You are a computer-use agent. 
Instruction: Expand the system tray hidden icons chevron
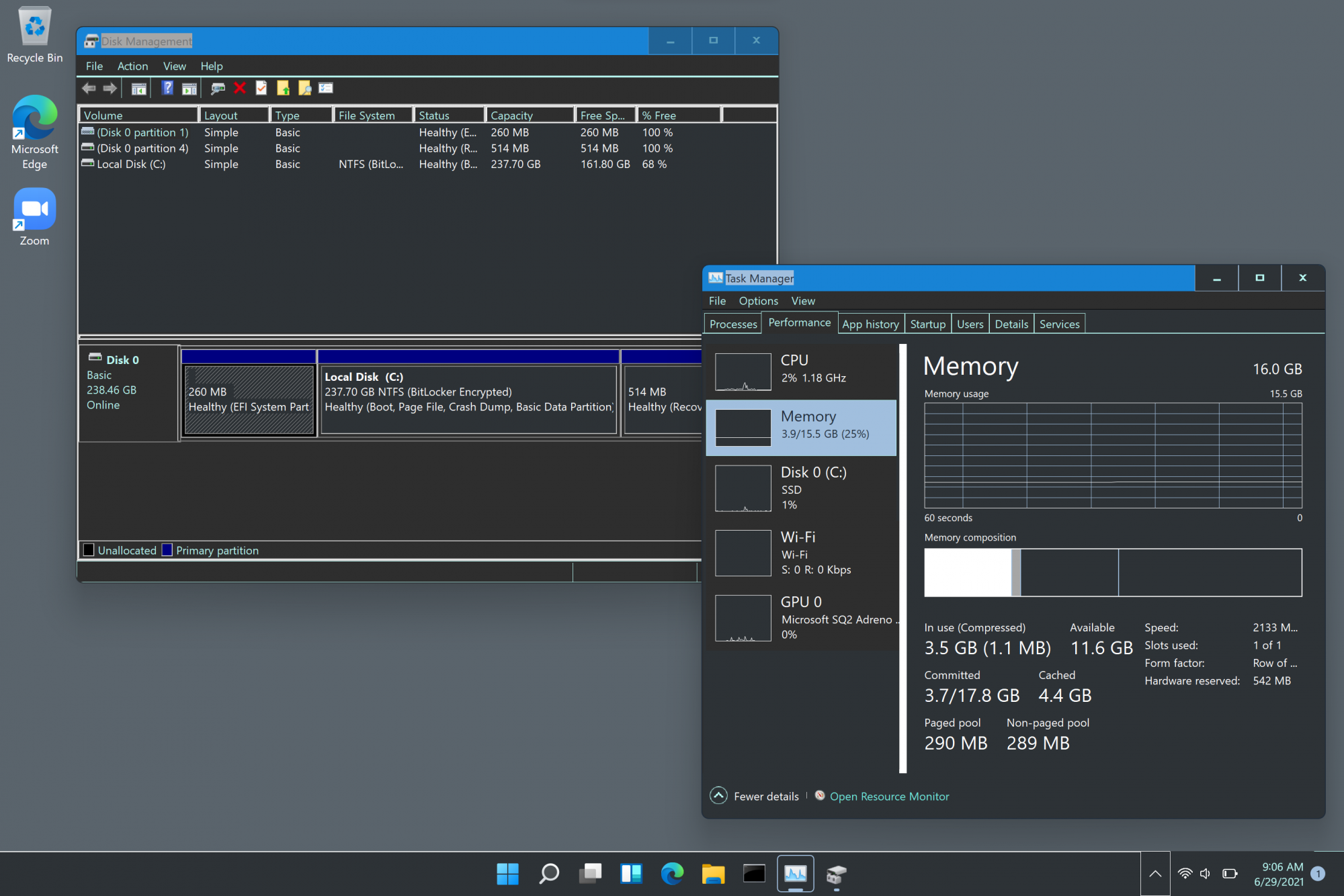point(1155,874)
